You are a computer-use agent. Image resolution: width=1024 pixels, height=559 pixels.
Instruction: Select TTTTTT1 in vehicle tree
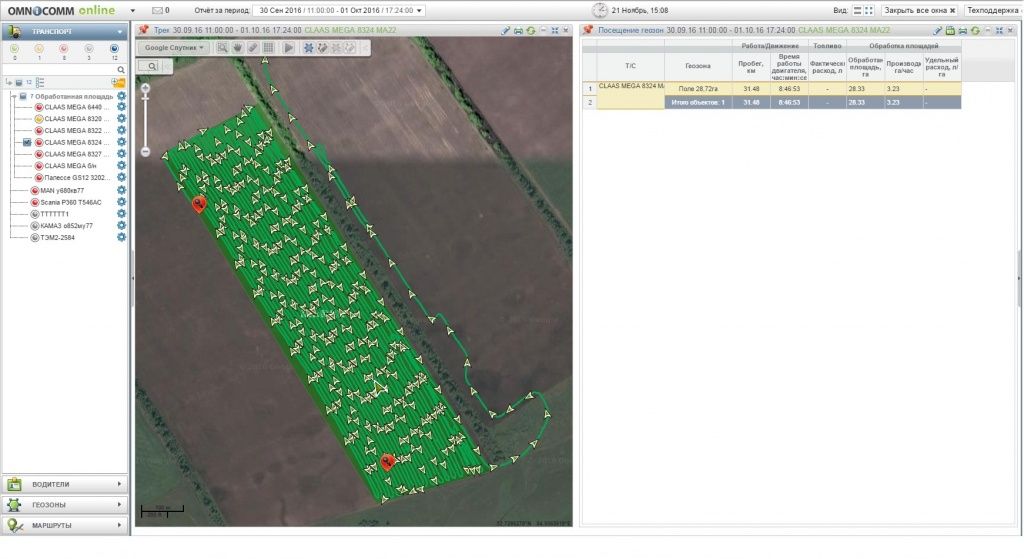tap(54, 214)
